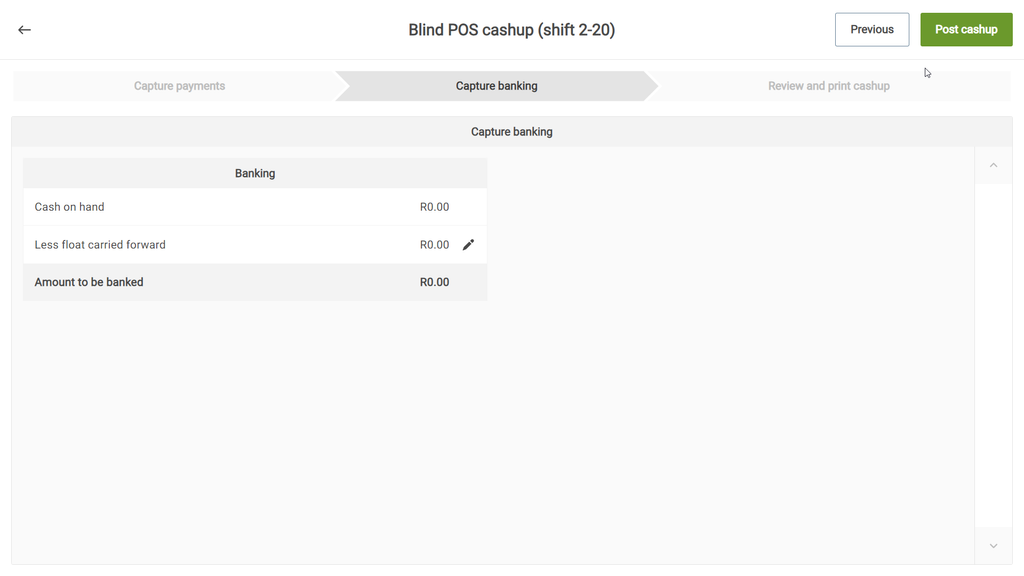This screenshot has height=576, width=1024.
Task: Open the Review and print cashup step
Action: coord(828,86)
